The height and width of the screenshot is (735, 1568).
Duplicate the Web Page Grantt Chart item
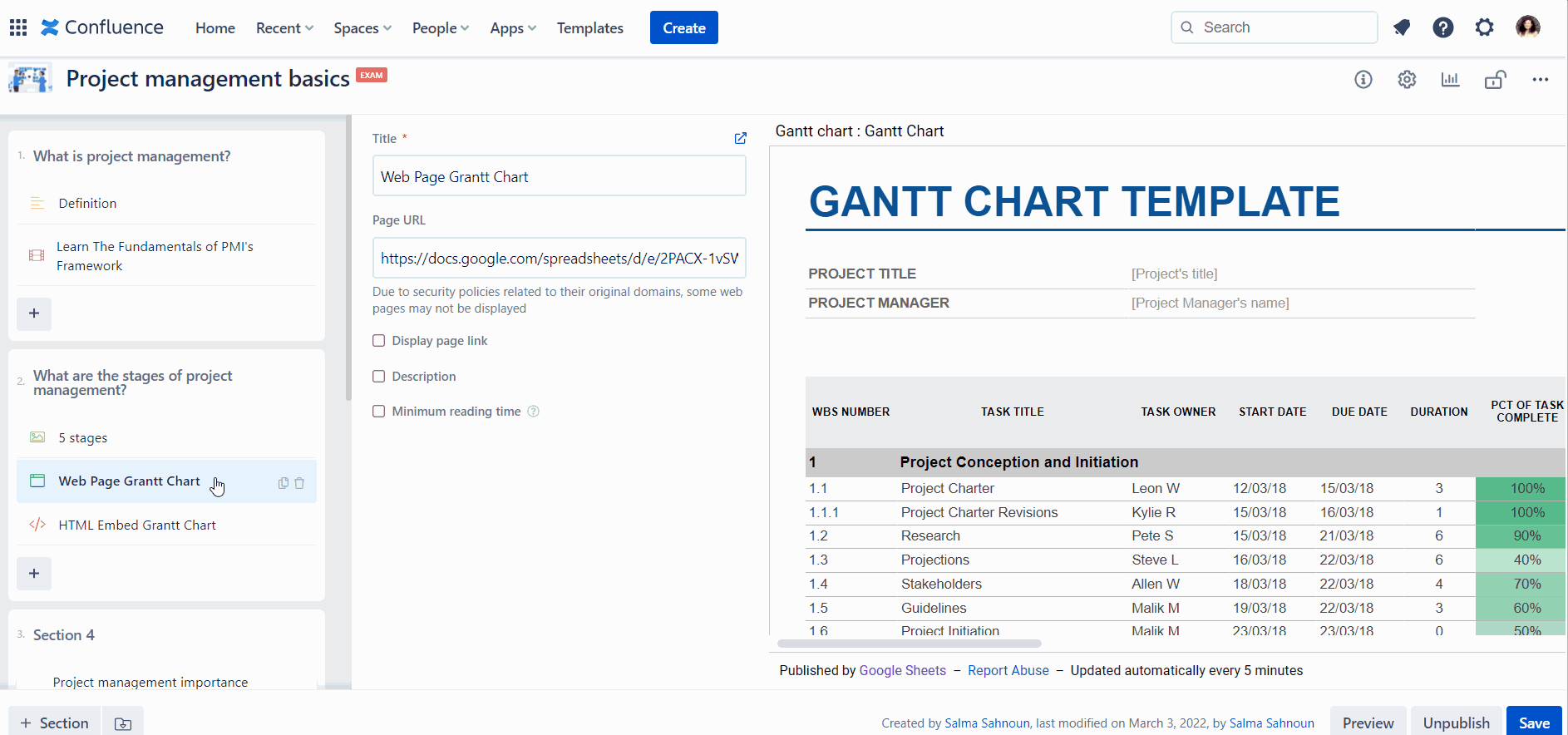(284, 483)
